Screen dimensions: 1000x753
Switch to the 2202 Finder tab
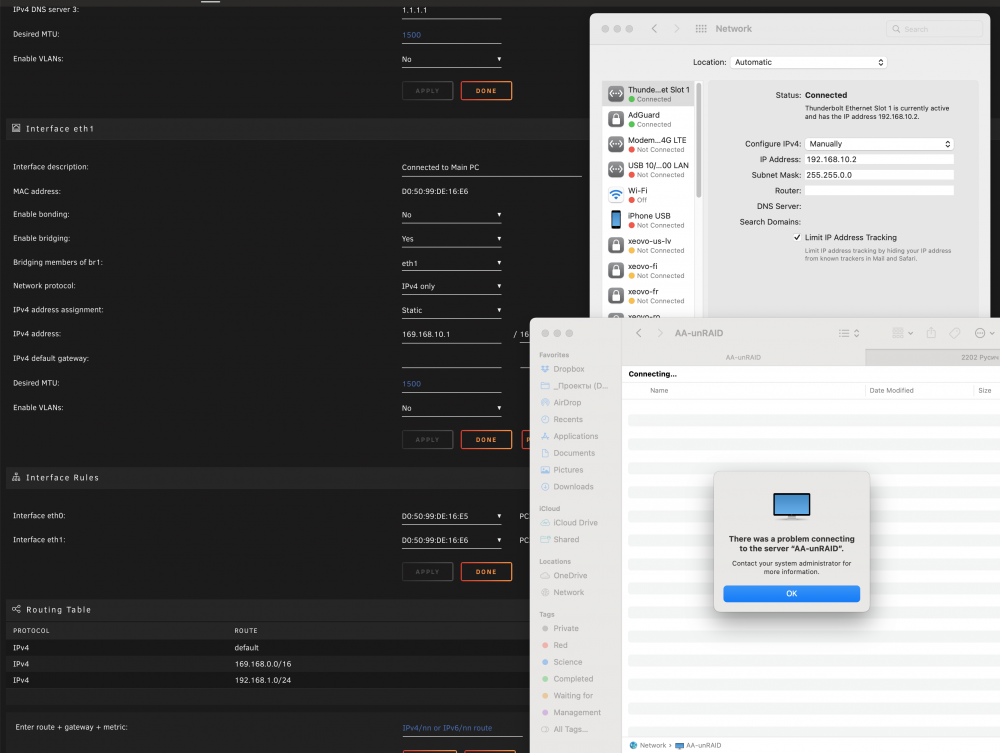(x=932, y=357)
